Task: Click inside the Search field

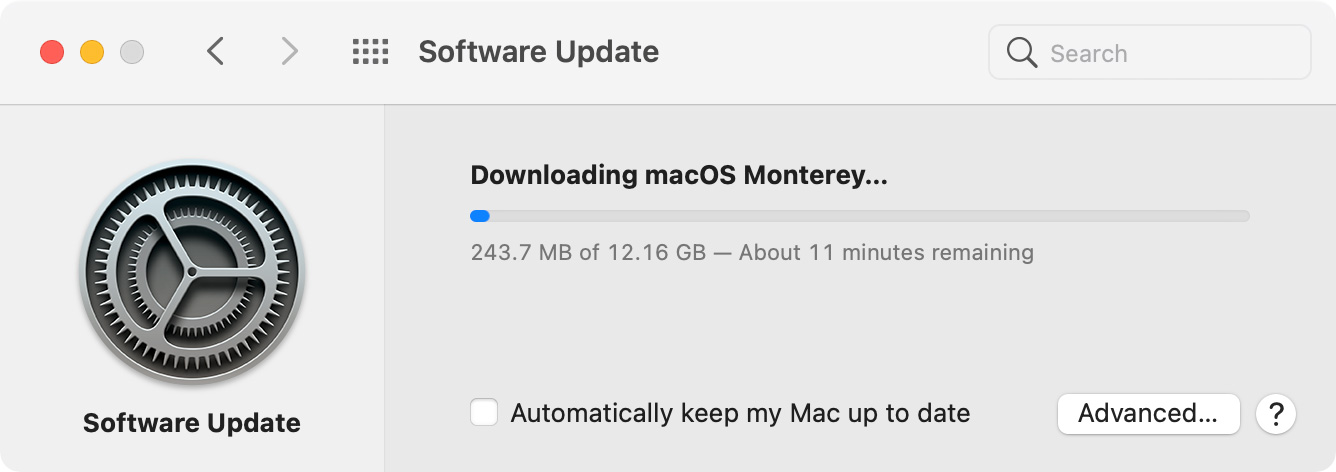Action: click(1150, 53)
